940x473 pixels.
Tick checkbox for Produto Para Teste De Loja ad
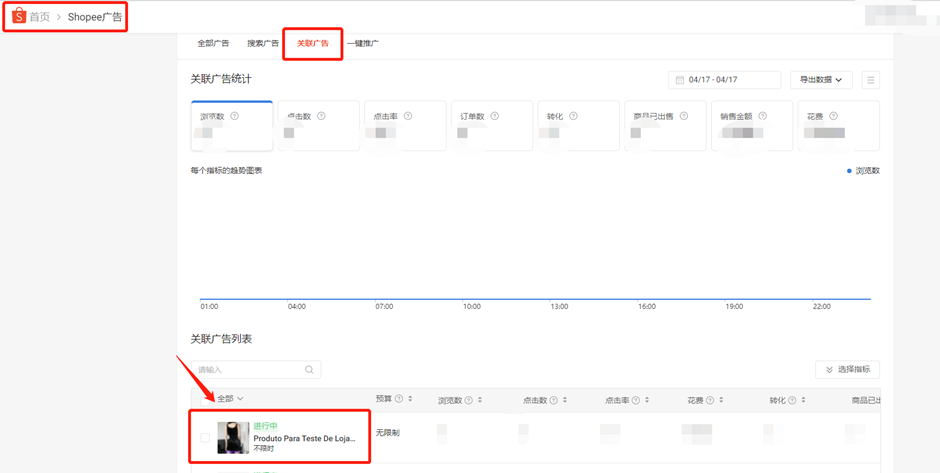pyautogui.click(x=205, y=438)
